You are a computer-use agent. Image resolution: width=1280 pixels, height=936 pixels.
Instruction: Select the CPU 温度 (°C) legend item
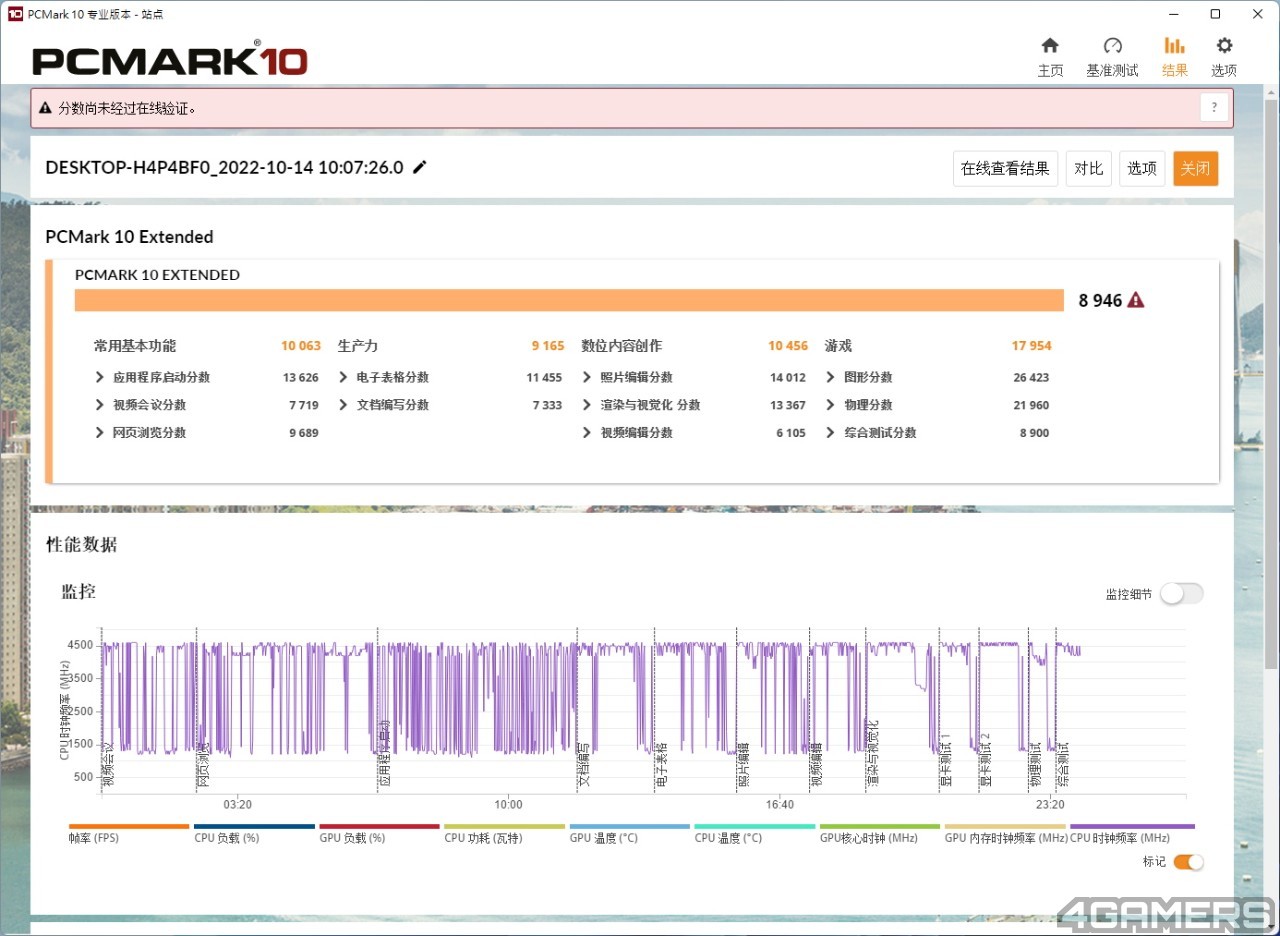[754, 833]
